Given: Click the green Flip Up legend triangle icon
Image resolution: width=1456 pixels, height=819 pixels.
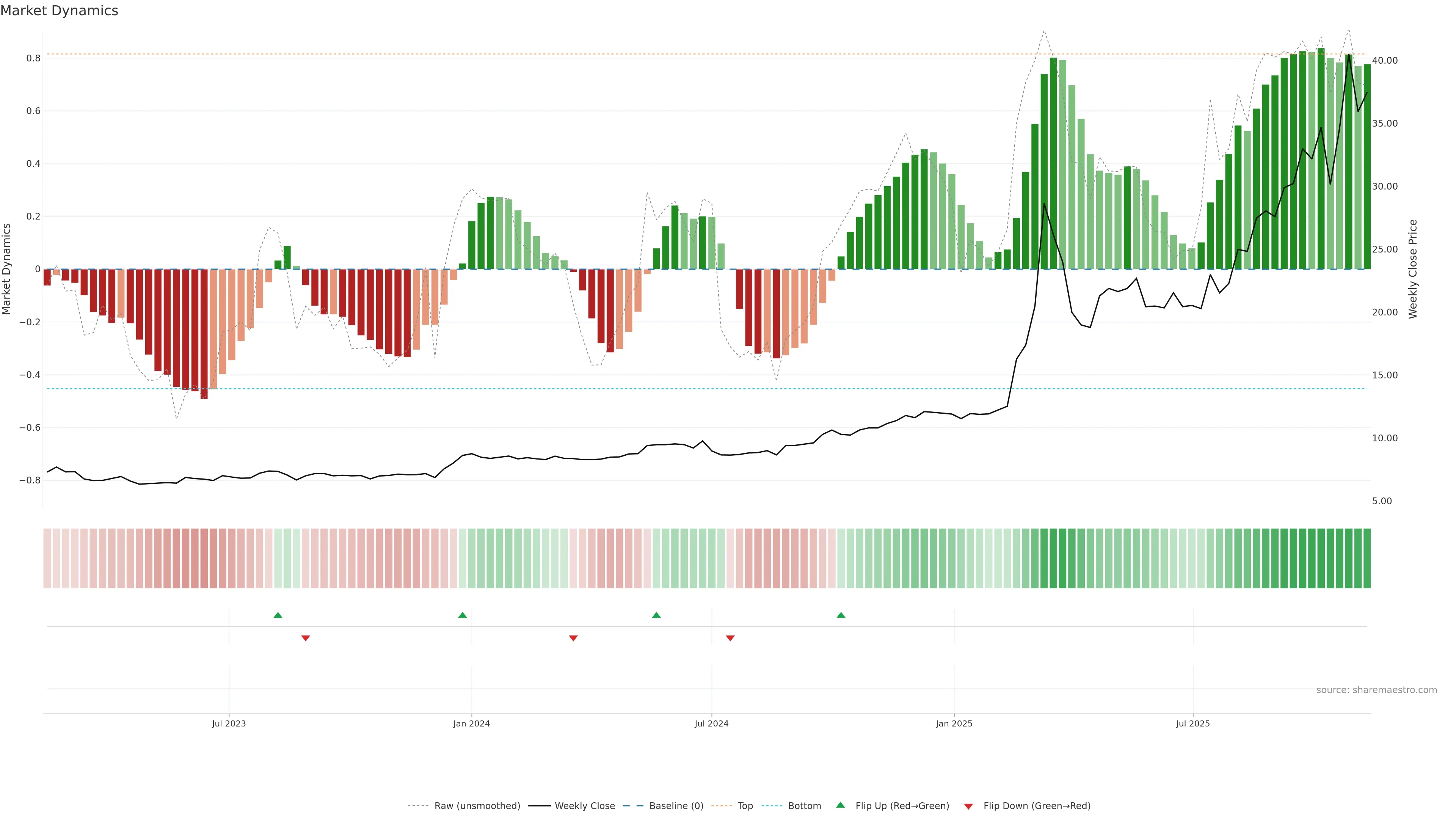Looking at the screenshot, I should coord(841,805).
